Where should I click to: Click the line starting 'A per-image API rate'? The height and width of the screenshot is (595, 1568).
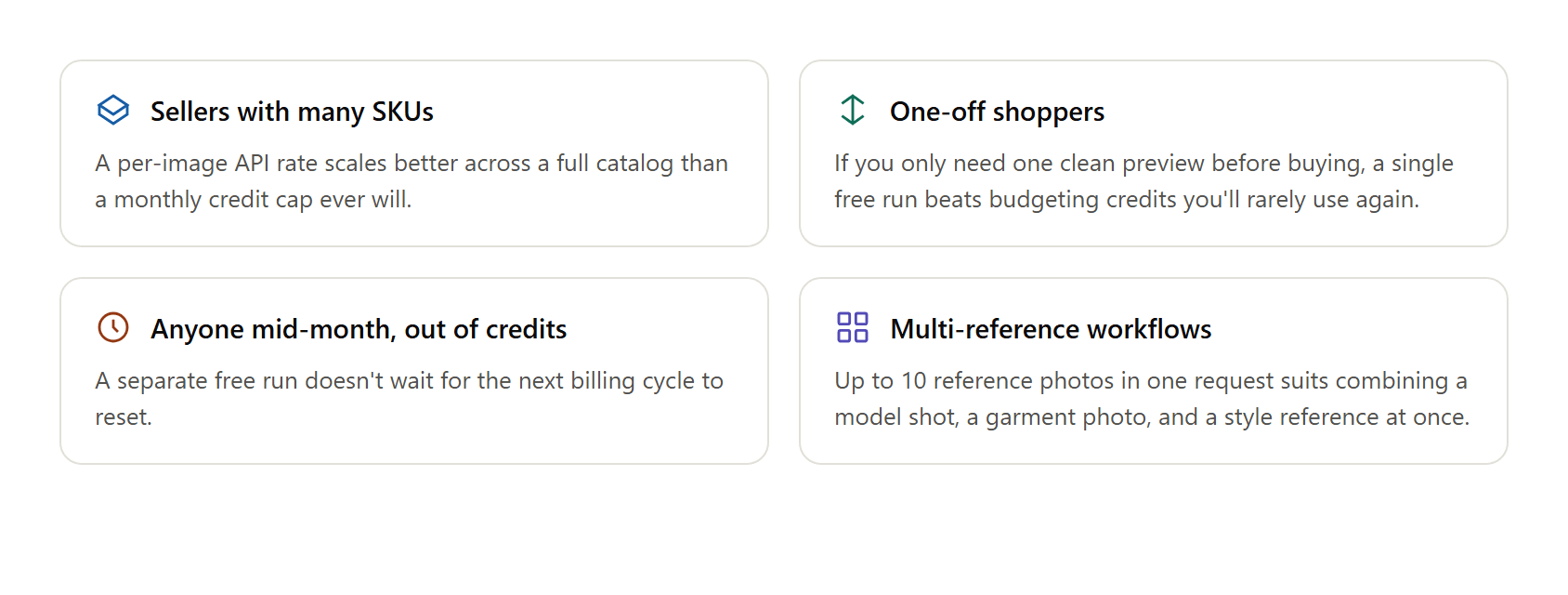click(x=412, y=164)
